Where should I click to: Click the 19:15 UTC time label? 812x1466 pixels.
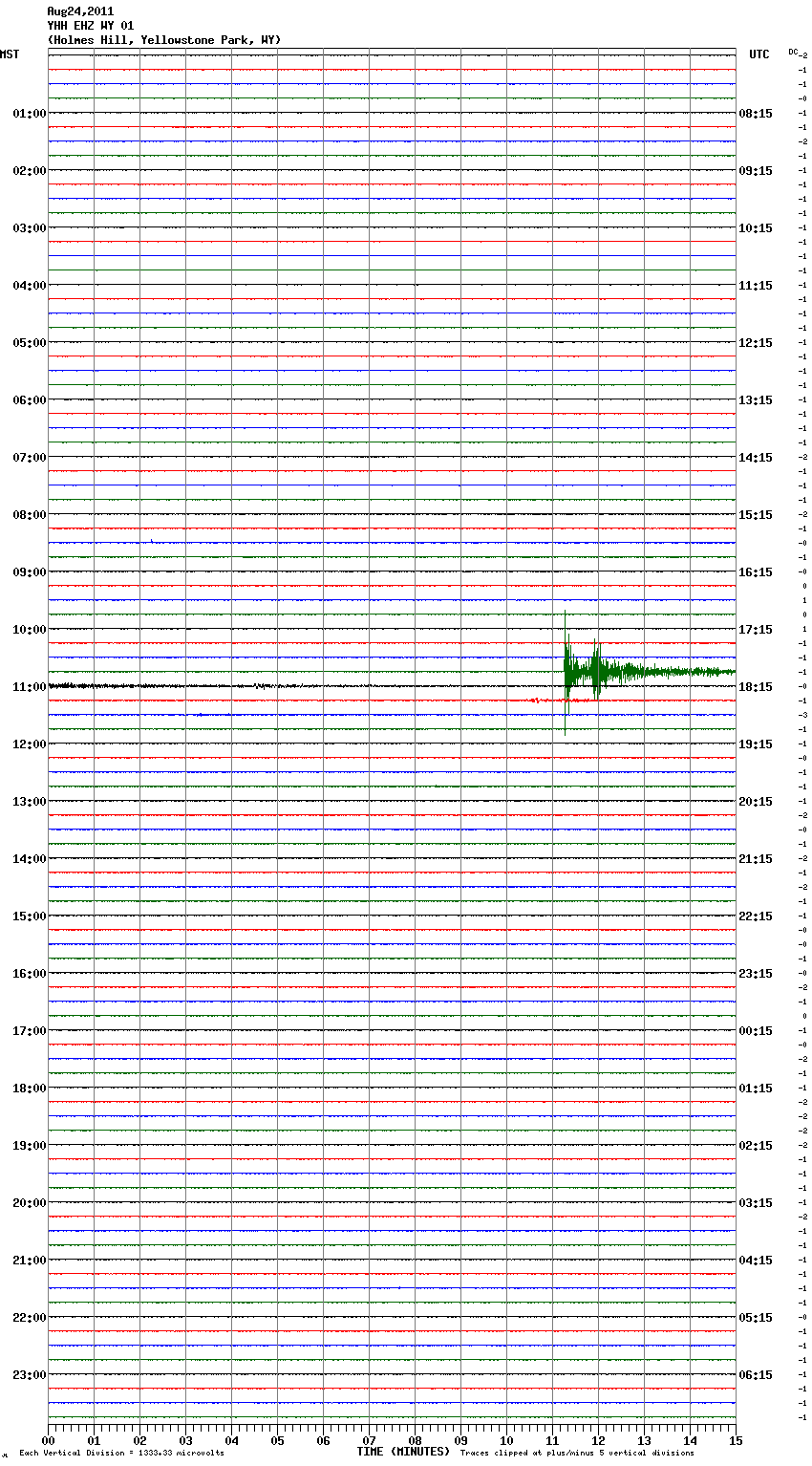click(756, 744)
